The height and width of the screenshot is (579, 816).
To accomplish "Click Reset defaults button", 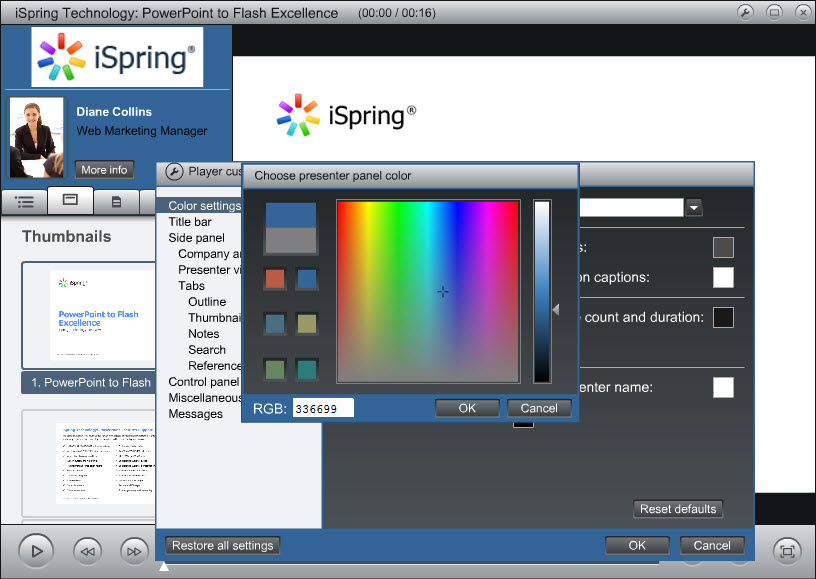I will tap(678, 509).
